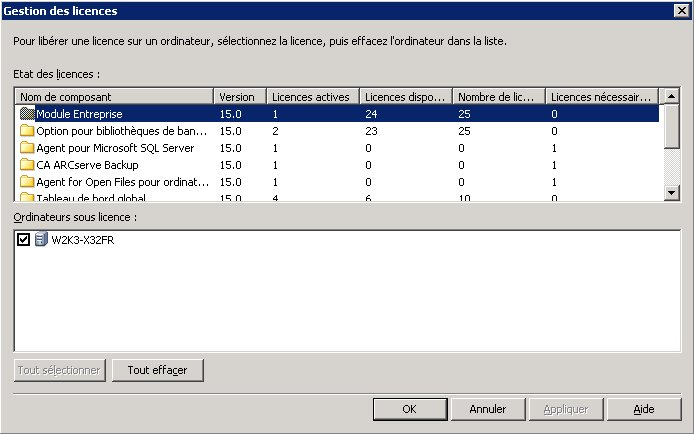Click the Module Entreprise folder icon
The height and width of the screenshot is (434, 694).
point(27,114)
